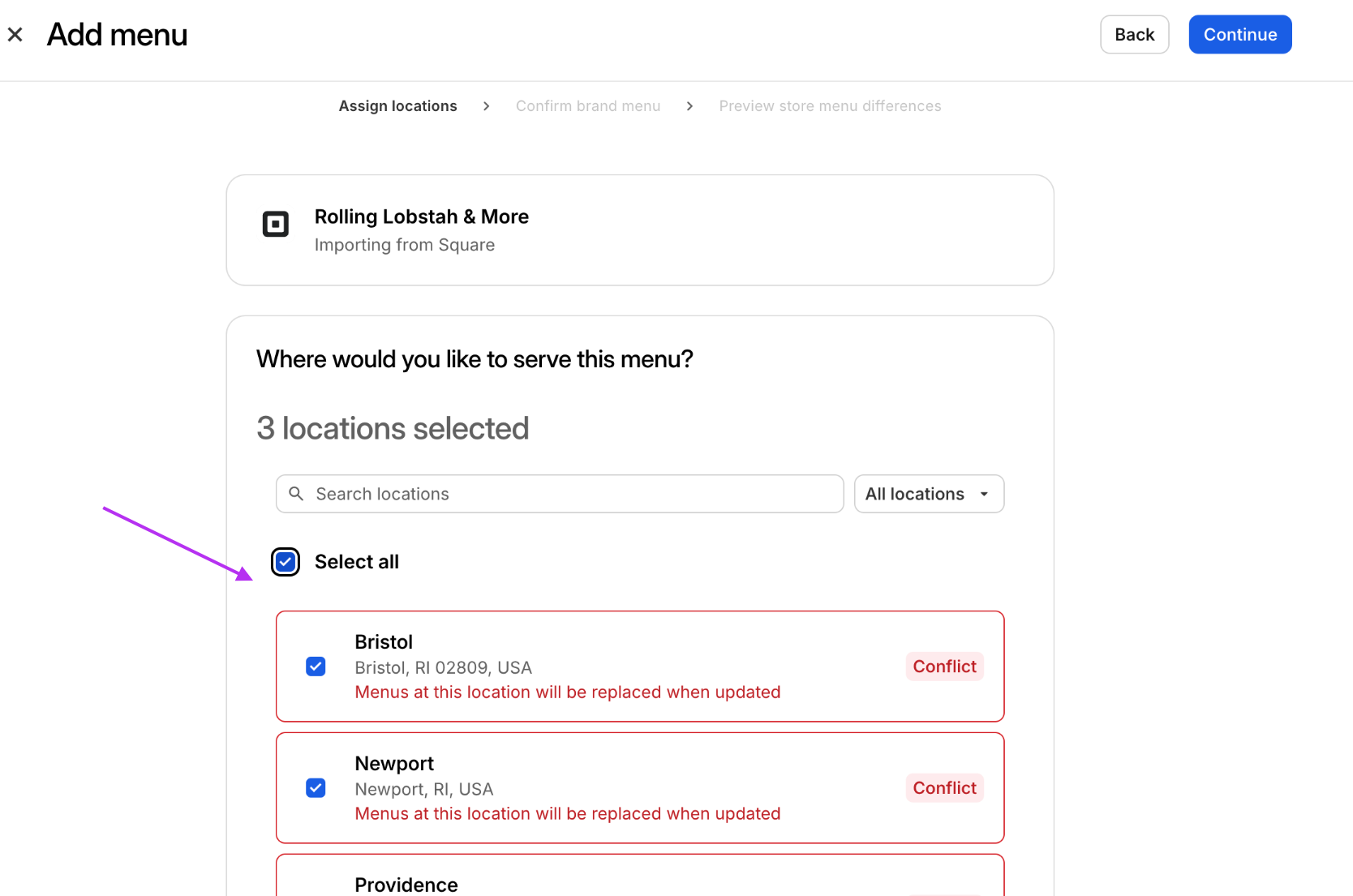Open the All locations dropdown
Screen dimensions: 1353x896
[x=929, y=494]
